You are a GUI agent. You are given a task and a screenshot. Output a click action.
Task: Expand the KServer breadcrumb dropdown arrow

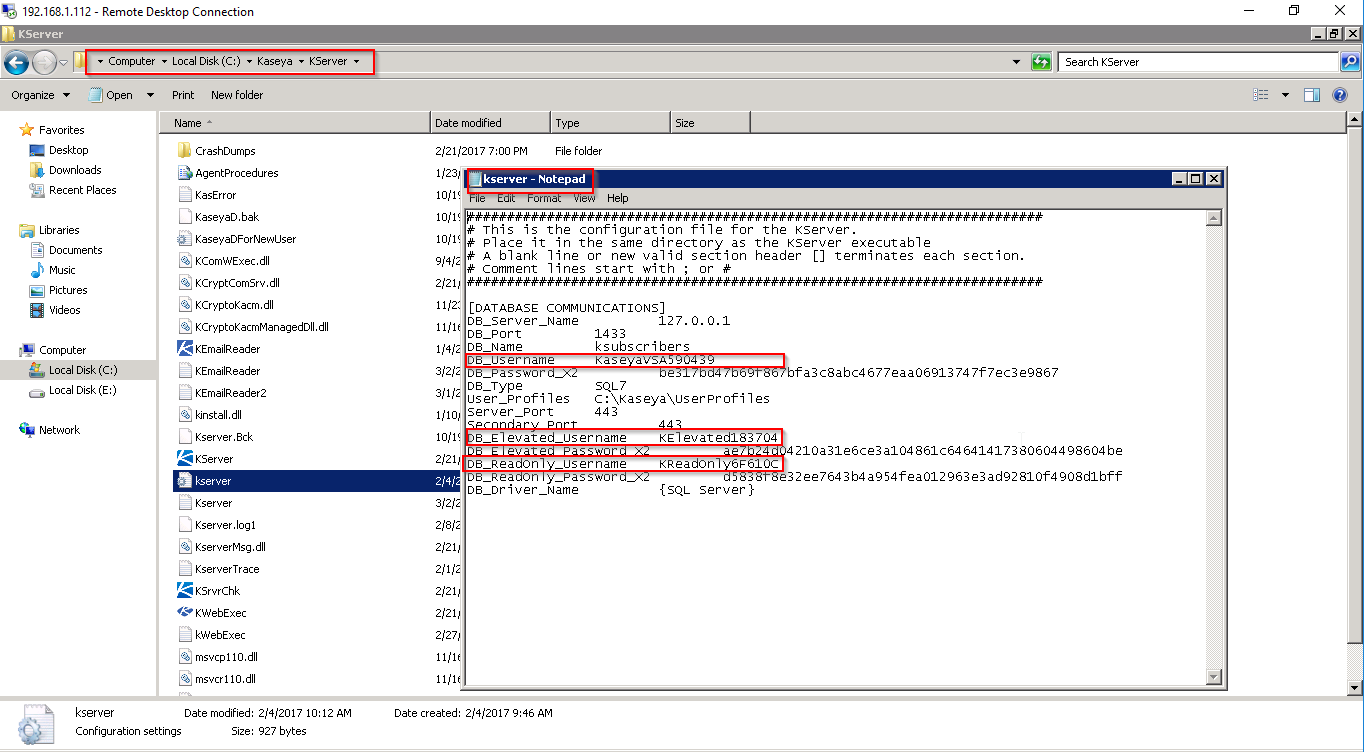tap(356, 62)
